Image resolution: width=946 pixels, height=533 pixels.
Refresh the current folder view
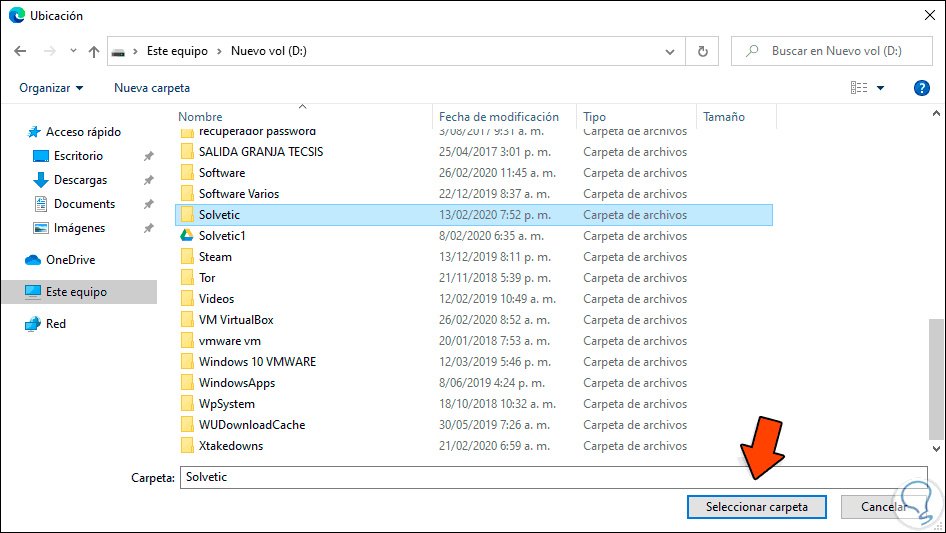pyautogui.click(x=702, y=51)
